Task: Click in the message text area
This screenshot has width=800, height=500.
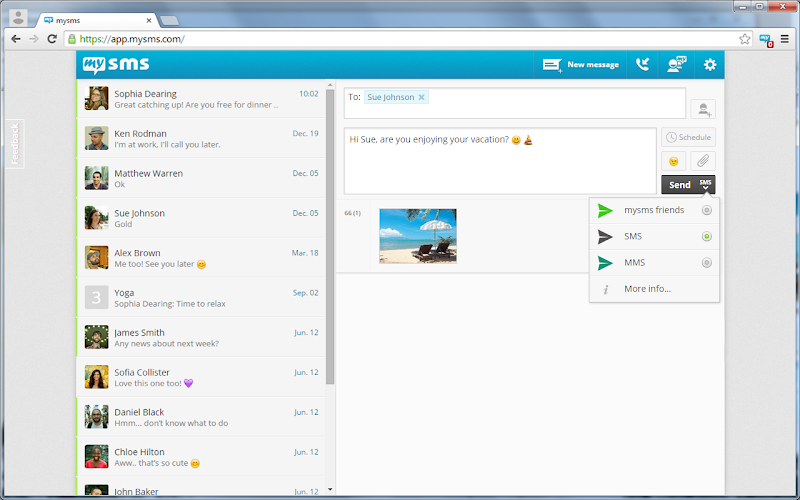Action: pos(500,161)
